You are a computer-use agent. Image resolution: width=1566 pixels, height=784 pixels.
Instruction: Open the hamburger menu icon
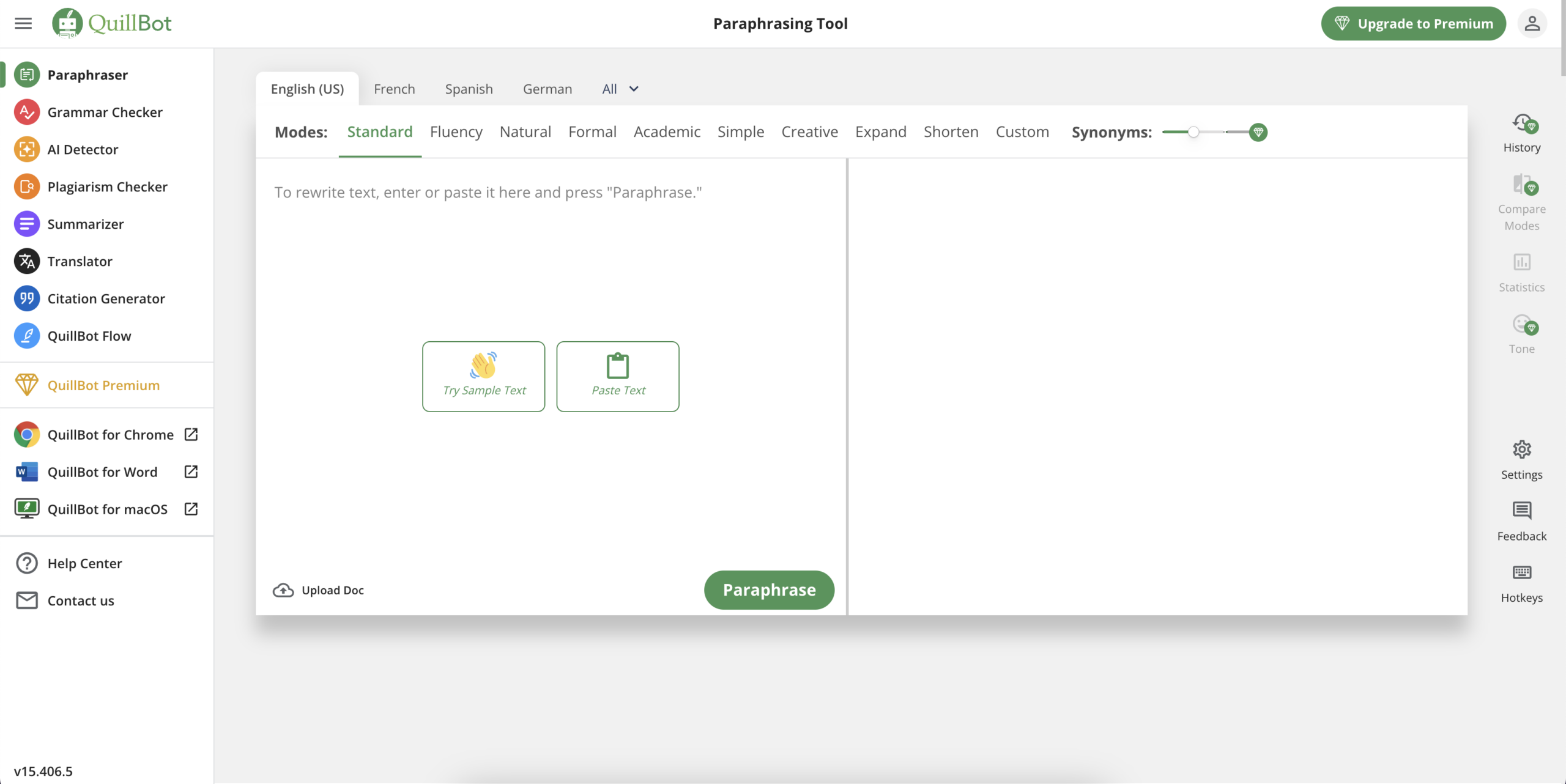(x=23, y=23)
